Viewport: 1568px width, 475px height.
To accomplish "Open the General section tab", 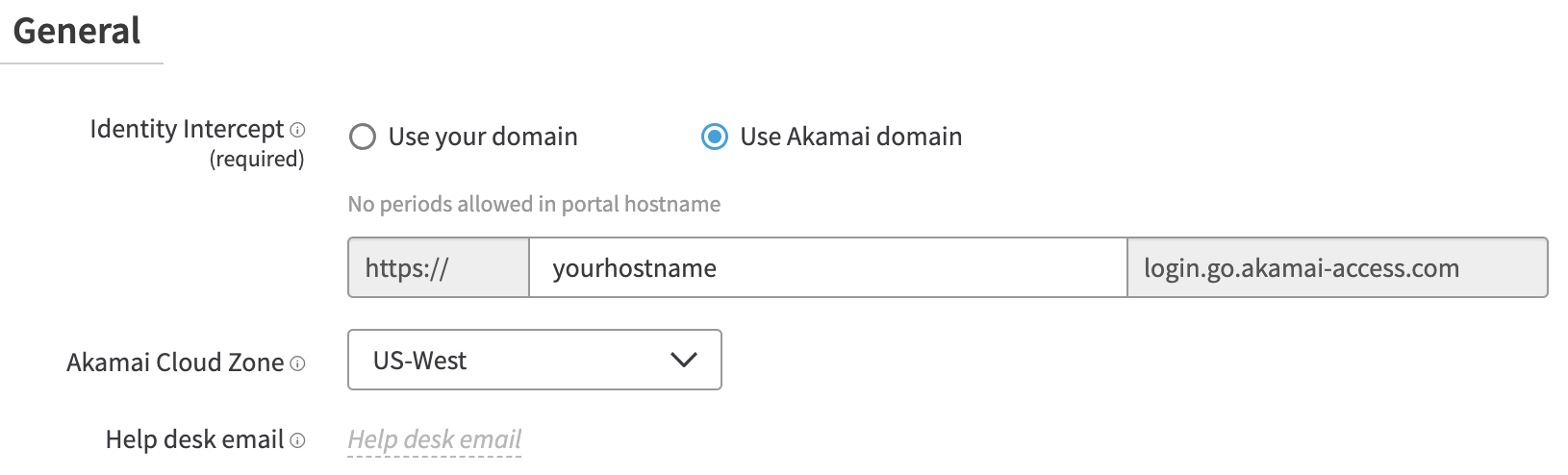I will (77, 31).
